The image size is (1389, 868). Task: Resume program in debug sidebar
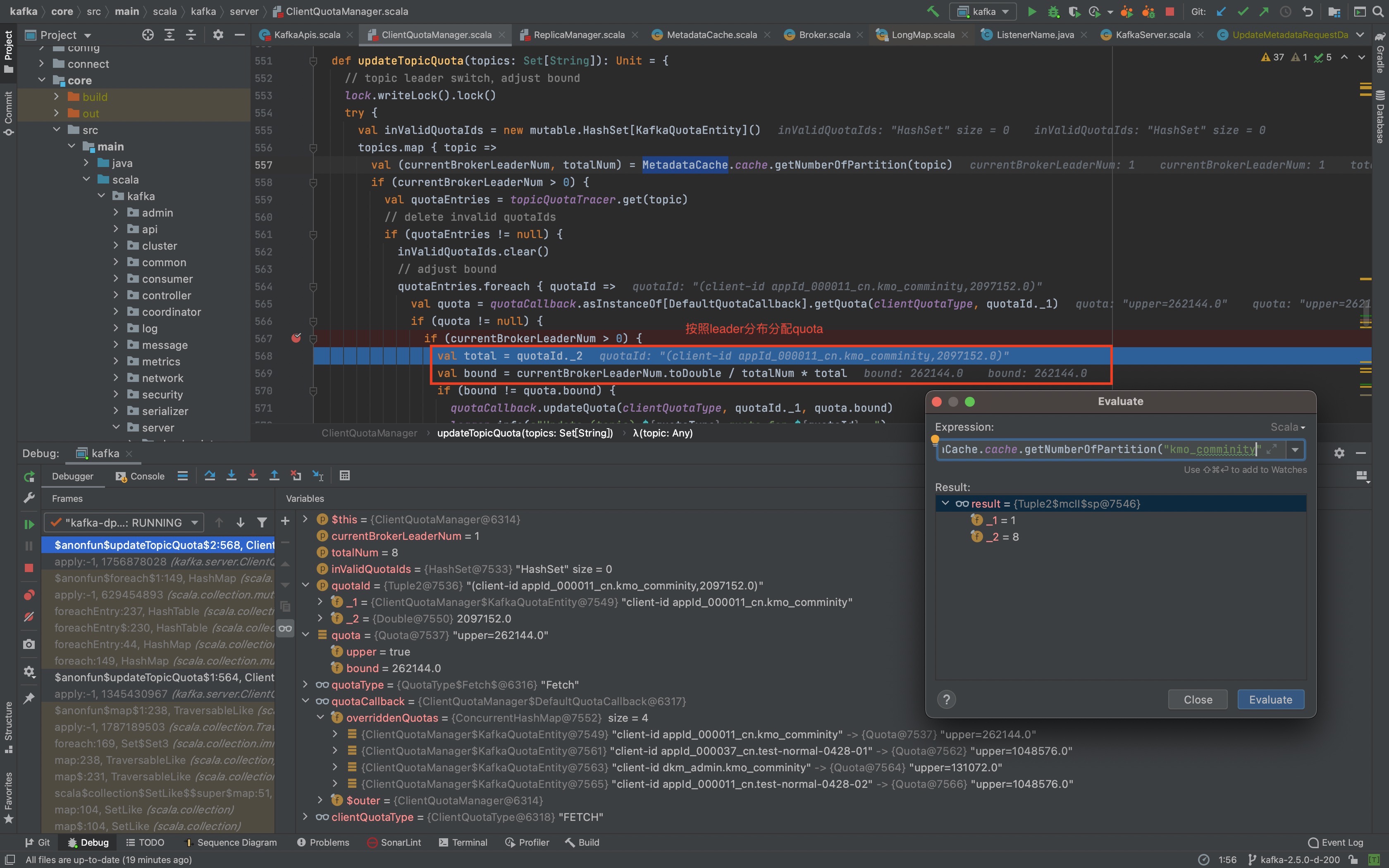tap(29, 524)
